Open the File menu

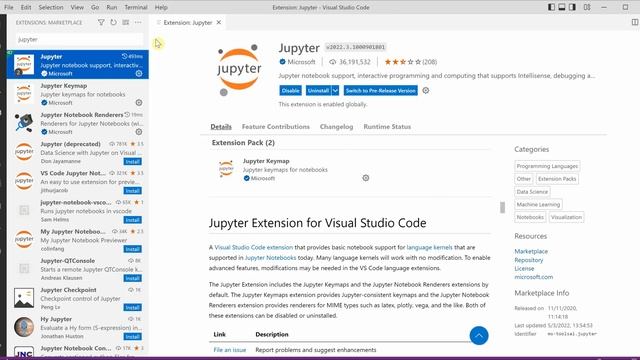pyautogui.click(x=9, y=7)
